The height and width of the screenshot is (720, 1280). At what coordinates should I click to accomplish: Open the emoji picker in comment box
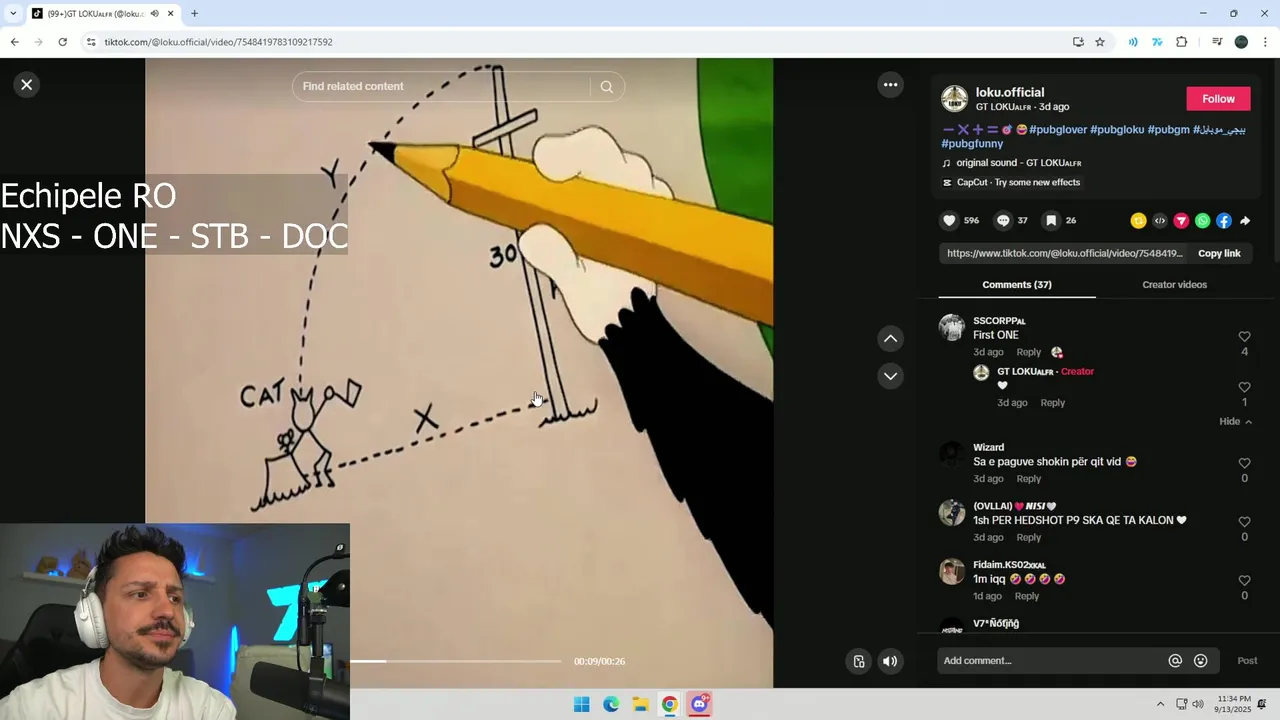pos(1201,661)
